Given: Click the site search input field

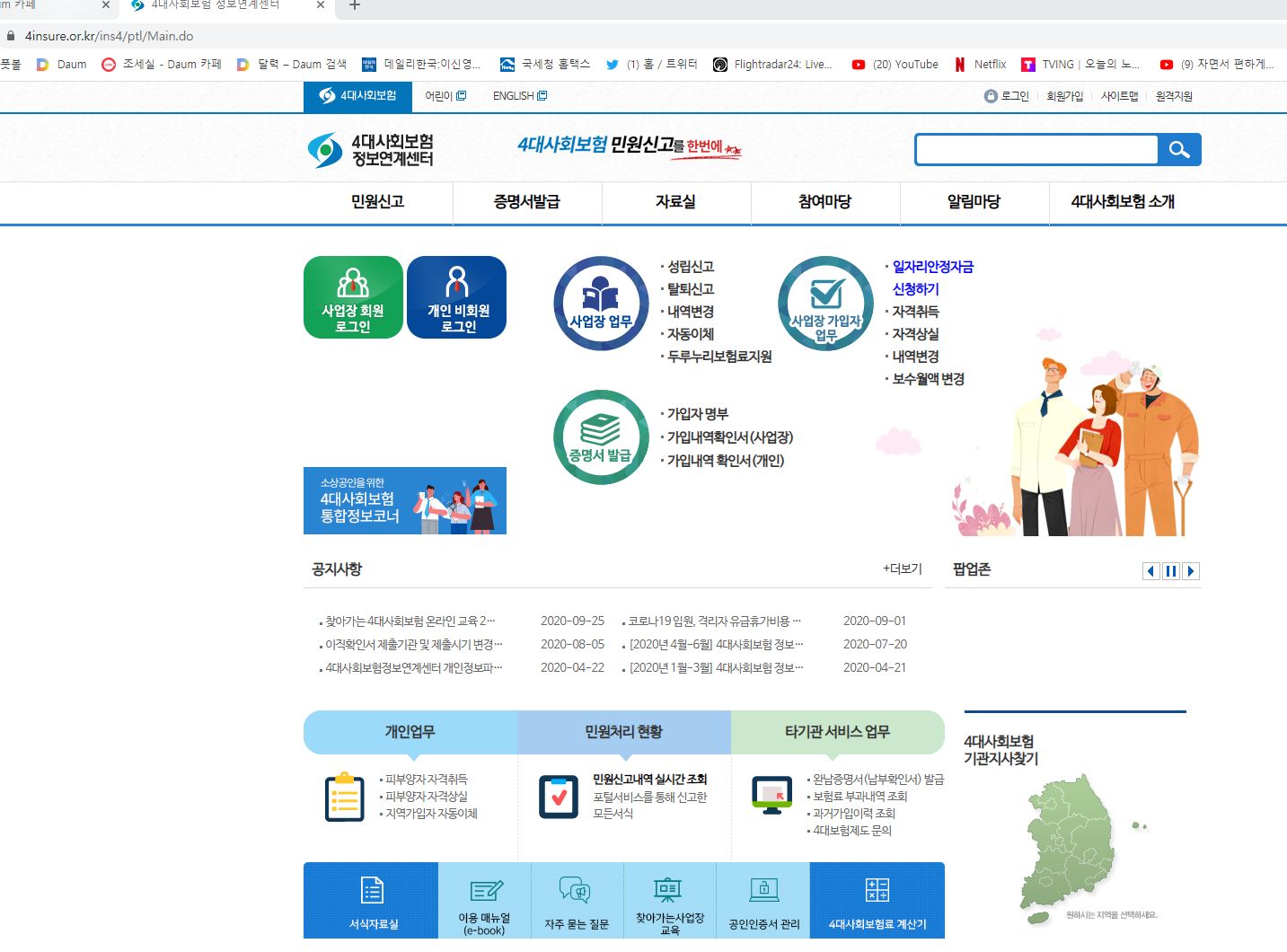Looking at the screenshot, I should point(1036,150).
